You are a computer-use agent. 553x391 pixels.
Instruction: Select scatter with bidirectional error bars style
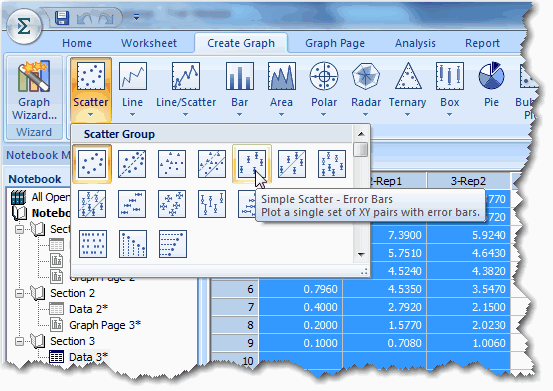[x=172, y=204]
